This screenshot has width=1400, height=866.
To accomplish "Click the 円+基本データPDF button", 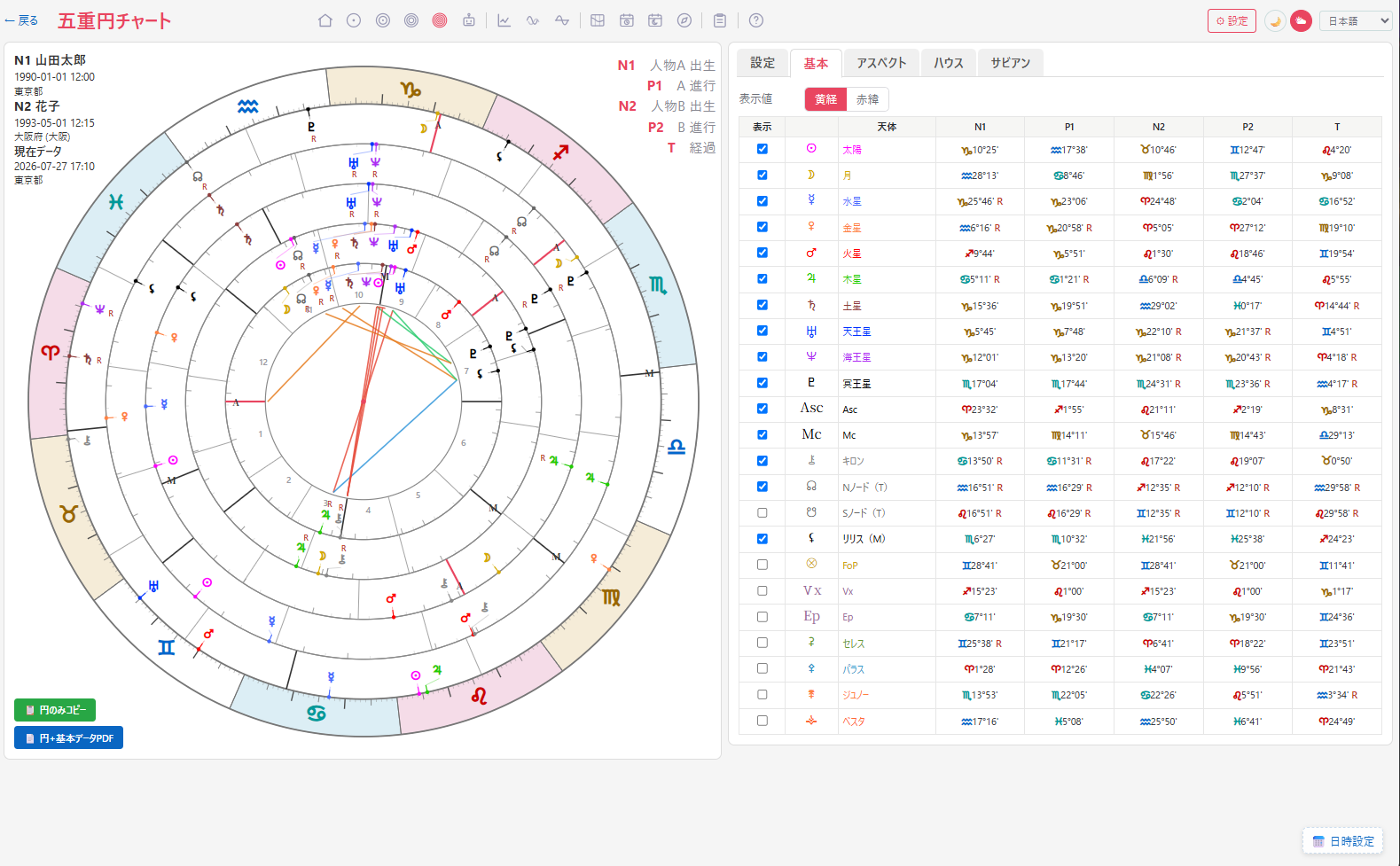I will pyautogui.click(x=68, y=737).
